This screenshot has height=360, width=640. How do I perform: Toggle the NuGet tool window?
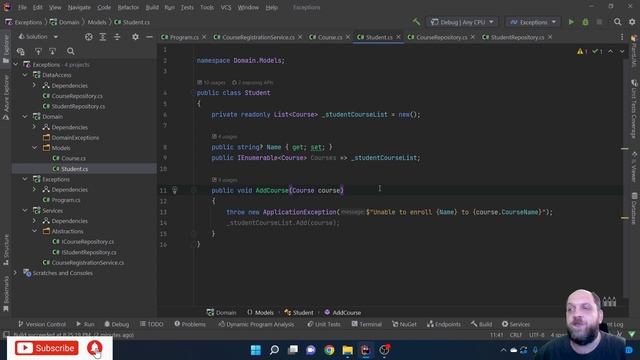(404, 324)
